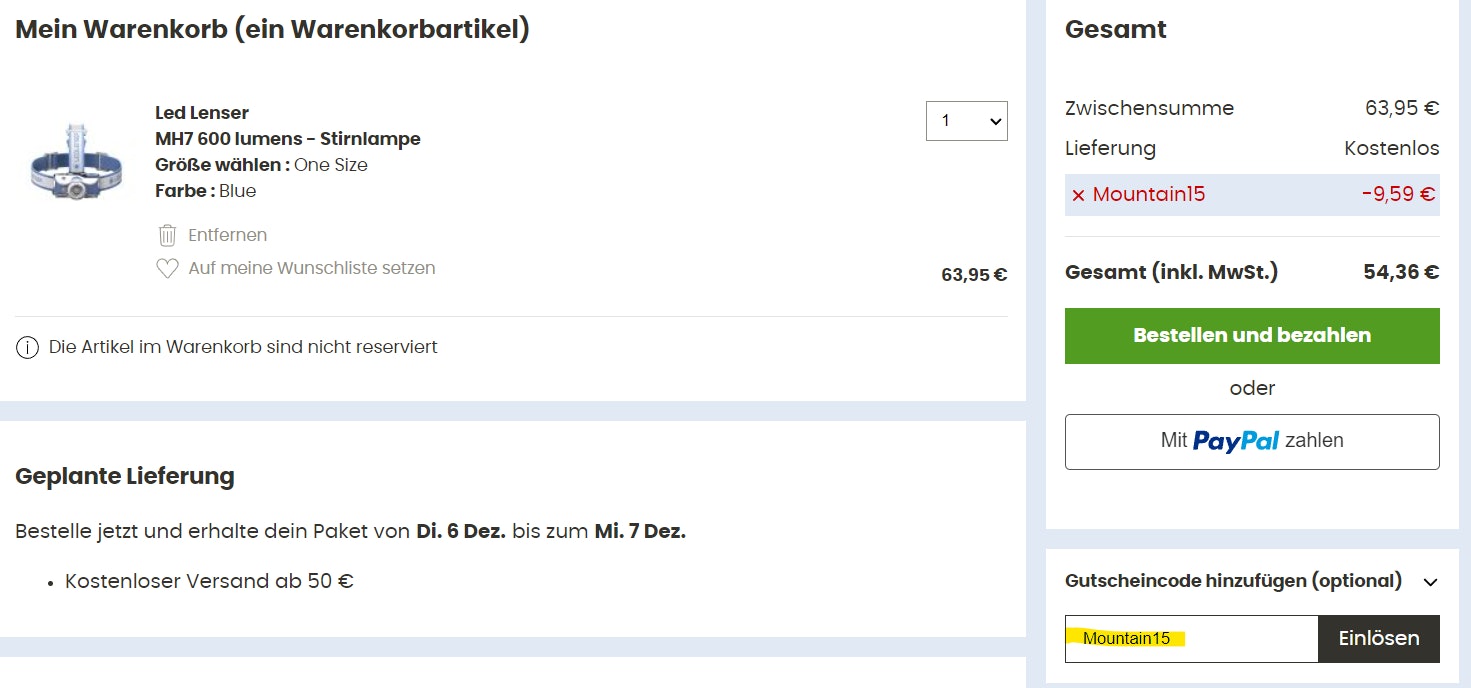Collapse the Gutscheincode section chevron

1430,582
